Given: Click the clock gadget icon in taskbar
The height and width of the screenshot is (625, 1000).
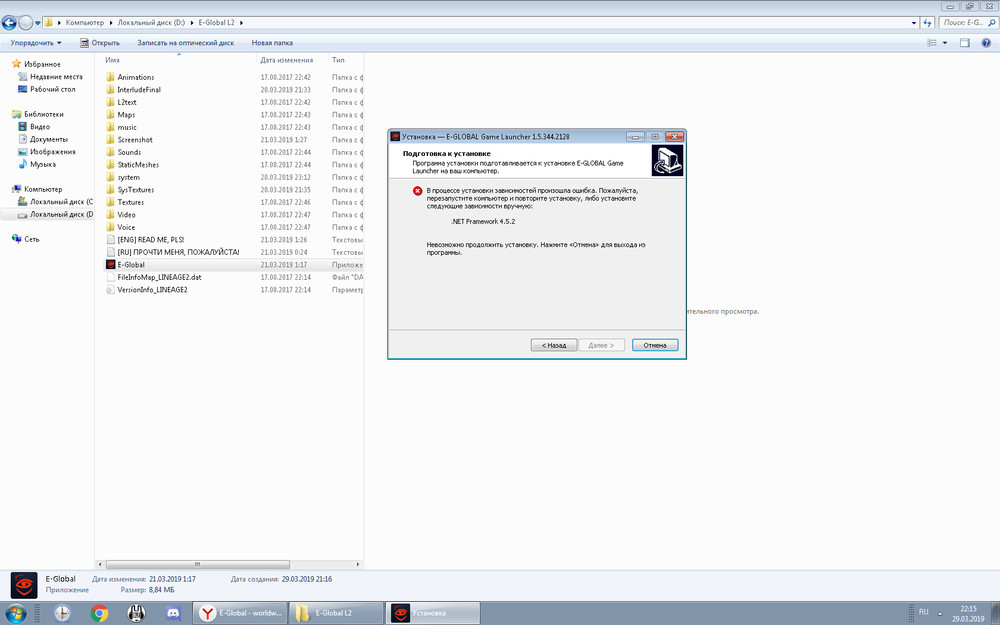Looking at the screenshot, I should [x=62, y=613].
